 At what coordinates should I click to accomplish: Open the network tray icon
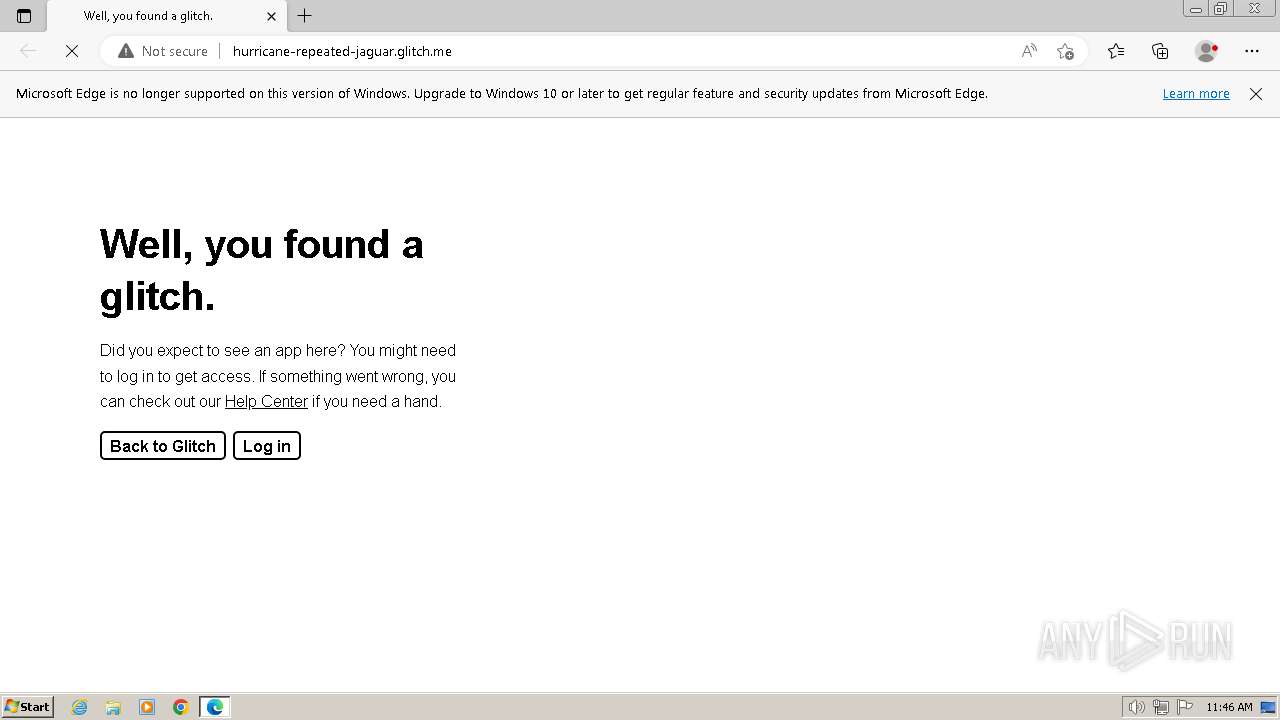tap(1161, 707)
